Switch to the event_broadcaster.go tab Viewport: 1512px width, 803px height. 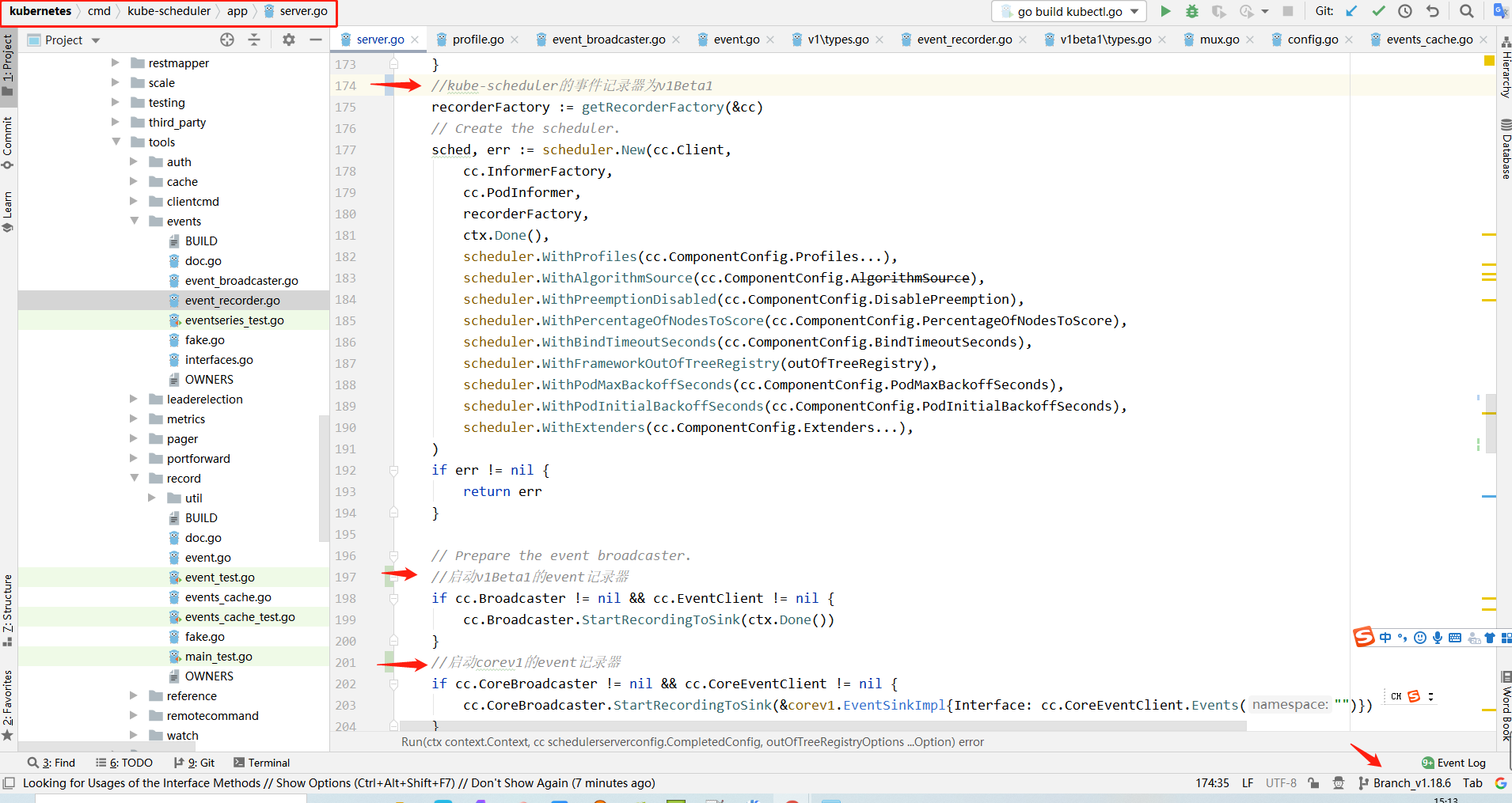608,40
